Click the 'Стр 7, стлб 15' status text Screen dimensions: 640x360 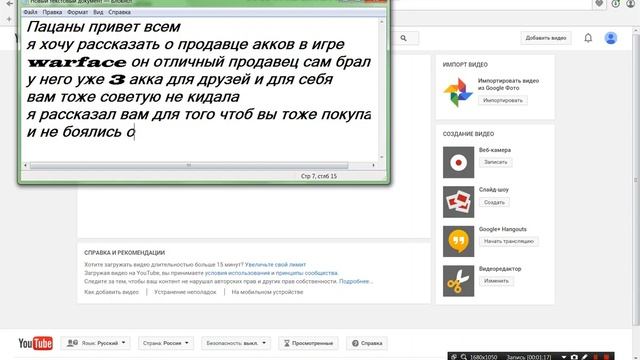[x=319, y=176]
